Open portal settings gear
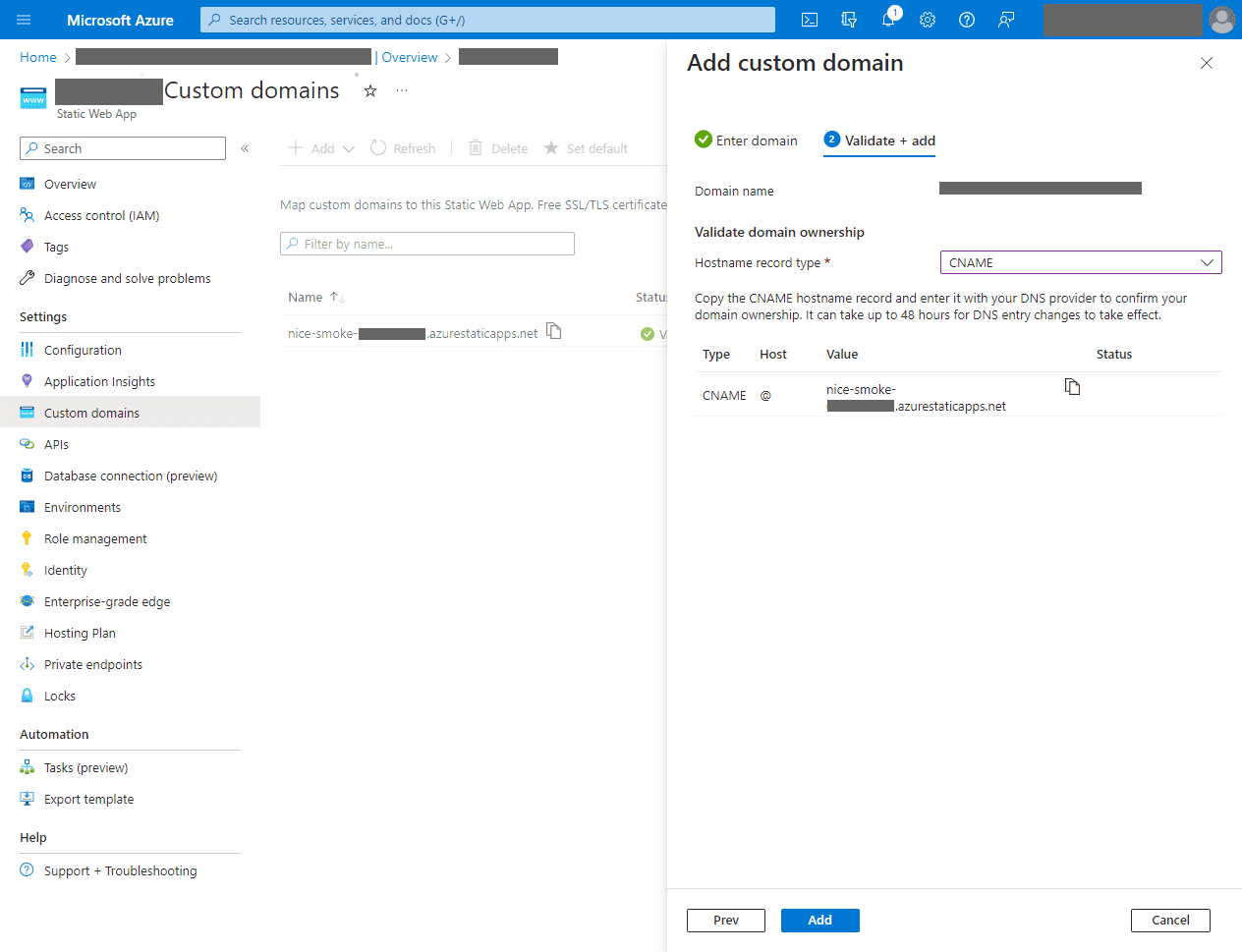1242x952 pixels. tap(928, 20)
